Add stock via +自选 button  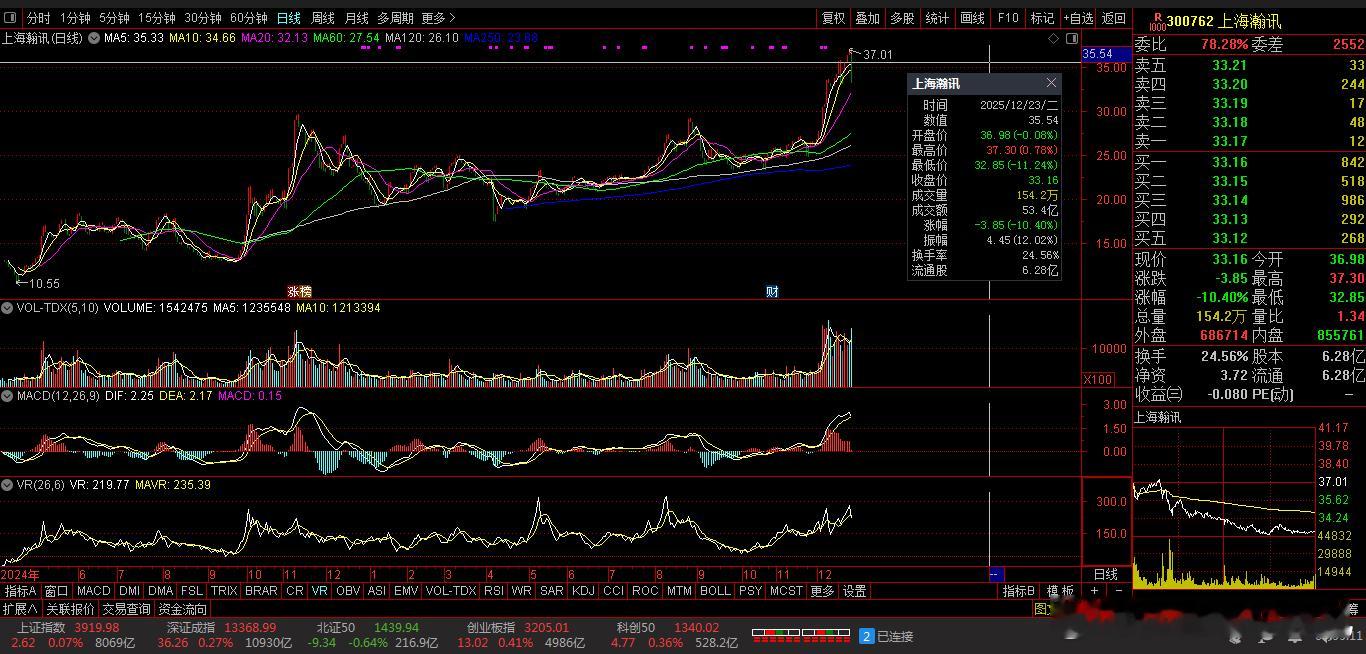tap(1078, 18)
